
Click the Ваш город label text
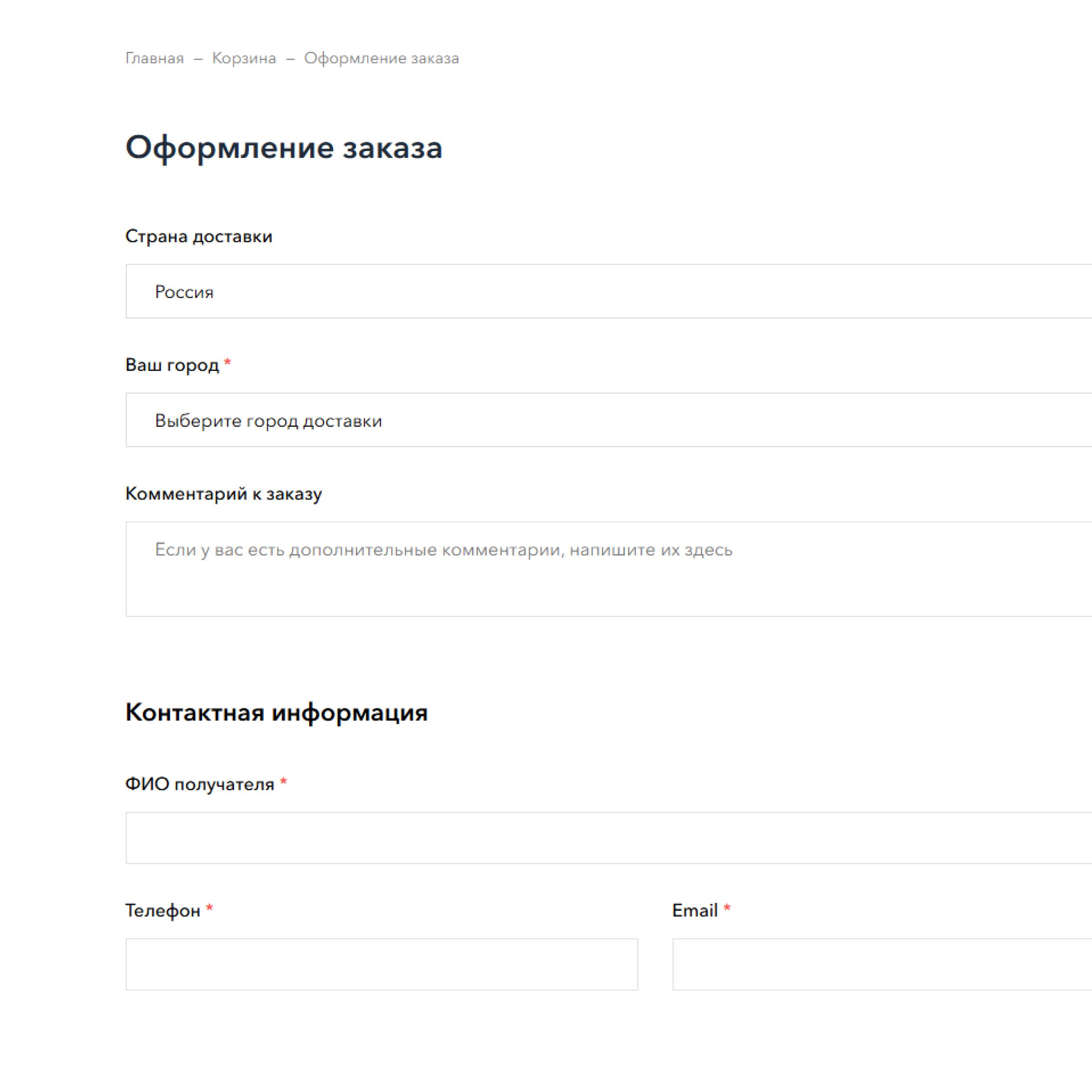click(x=172, y=365)
